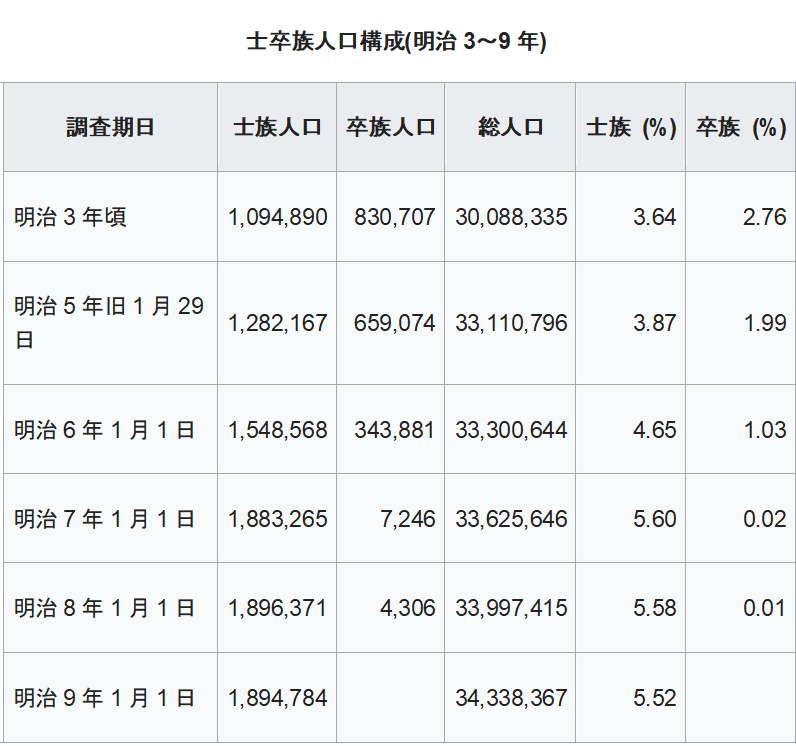This screenshot has height=746, width=796.
Task: Select the 659,074 卒族人口 cell
Action: tap(394, 323)
